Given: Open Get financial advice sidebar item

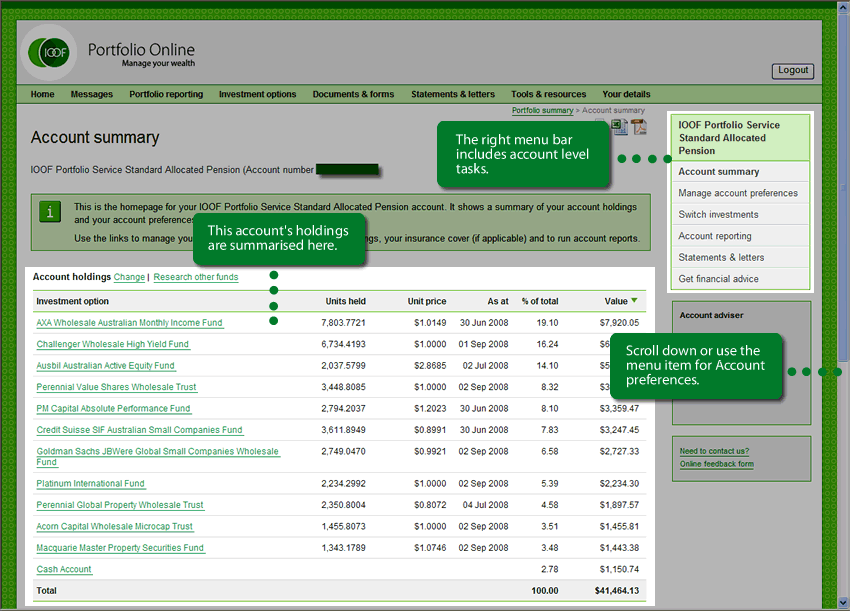Looking at the screenshot, I should point(718,279).
